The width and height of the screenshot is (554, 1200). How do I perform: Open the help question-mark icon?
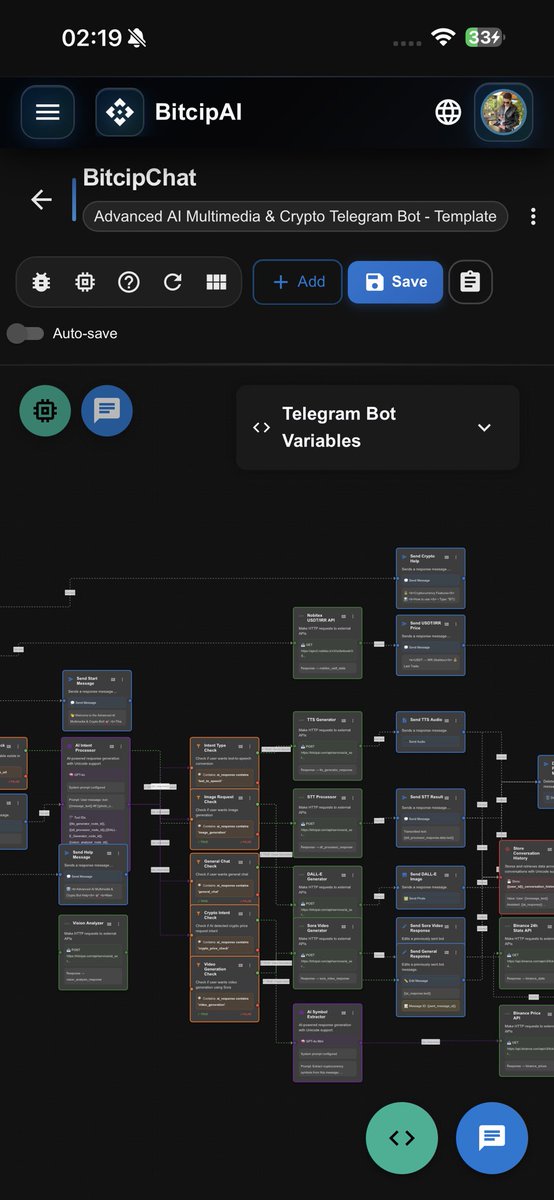point(128,282)
